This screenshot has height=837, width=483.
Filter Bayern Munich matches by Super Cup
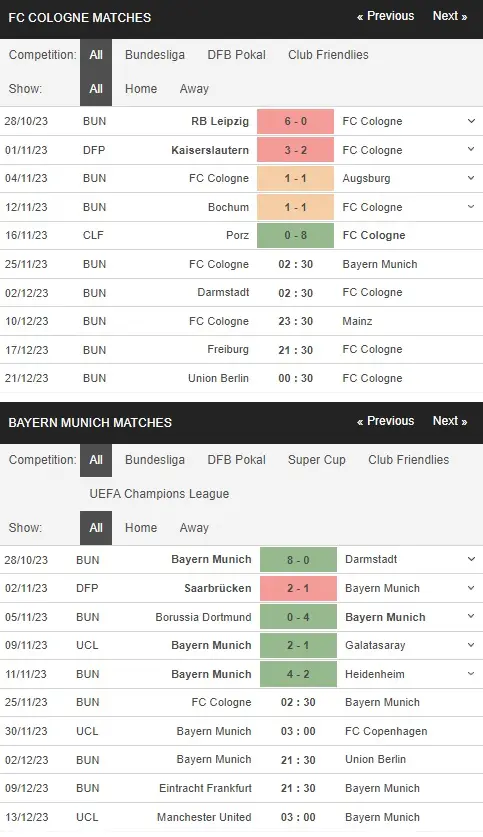click(x=316, y=460)
